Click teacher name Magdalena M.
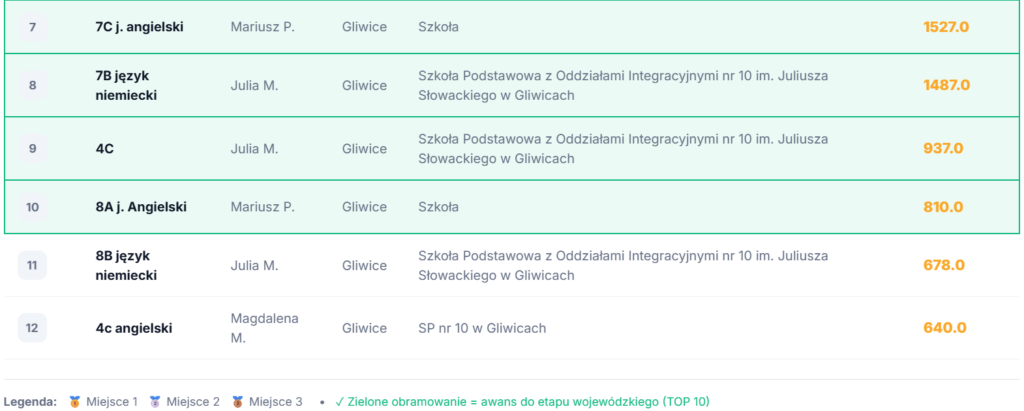1024x411 pixels. (264, 328)
